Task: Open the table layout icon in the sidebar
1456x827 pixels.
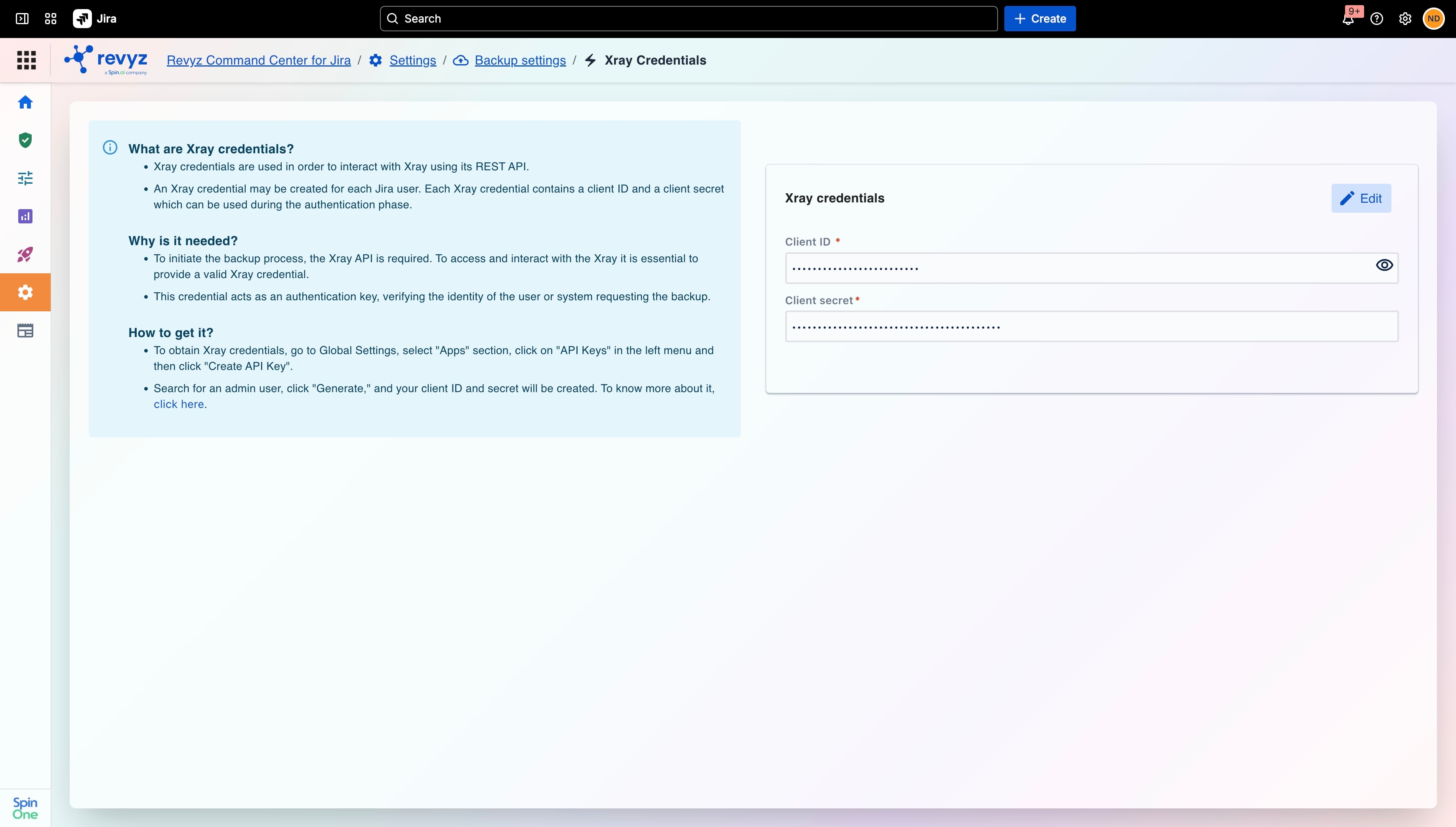Action: (x=25, y=331)
